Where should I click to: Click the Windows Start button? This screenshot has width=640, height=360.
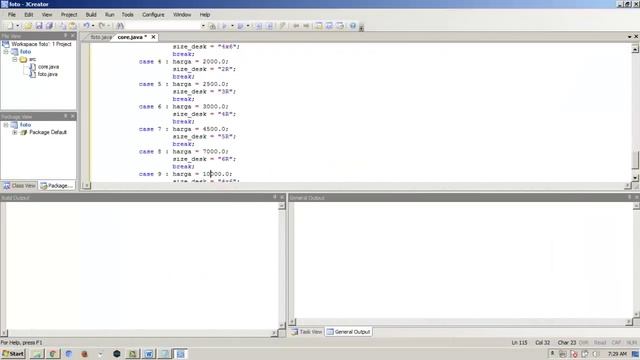pos(13,354)
